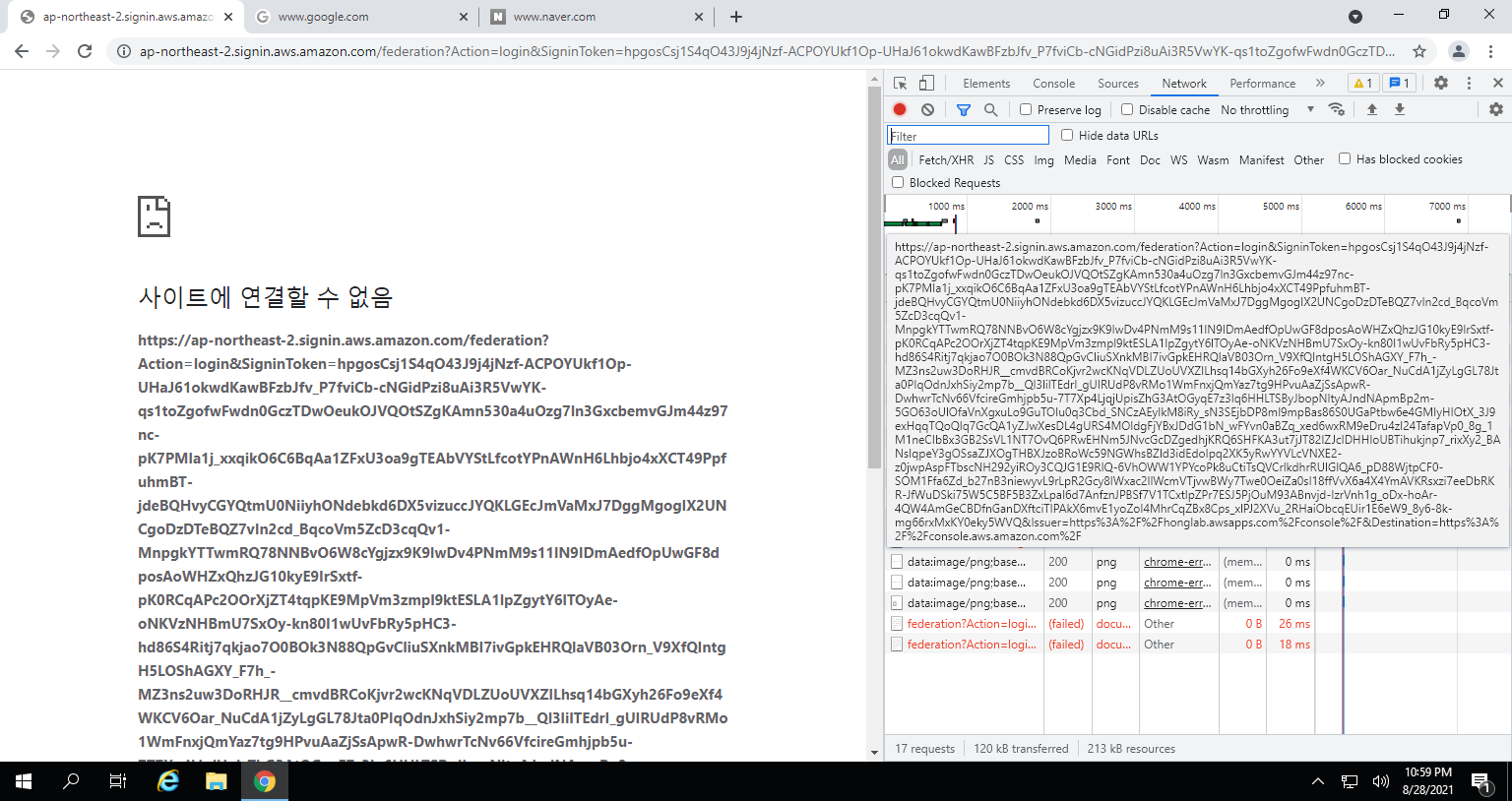Open the No throttling dropdown

point(1267,109)
